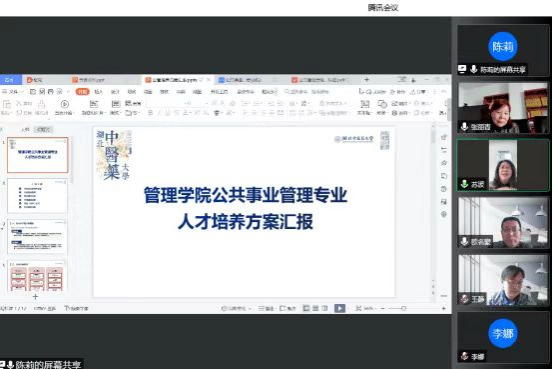Switch to reading view in the status bar
The height and width of the screenshot is (369, 554).
[x=325, y=308]
